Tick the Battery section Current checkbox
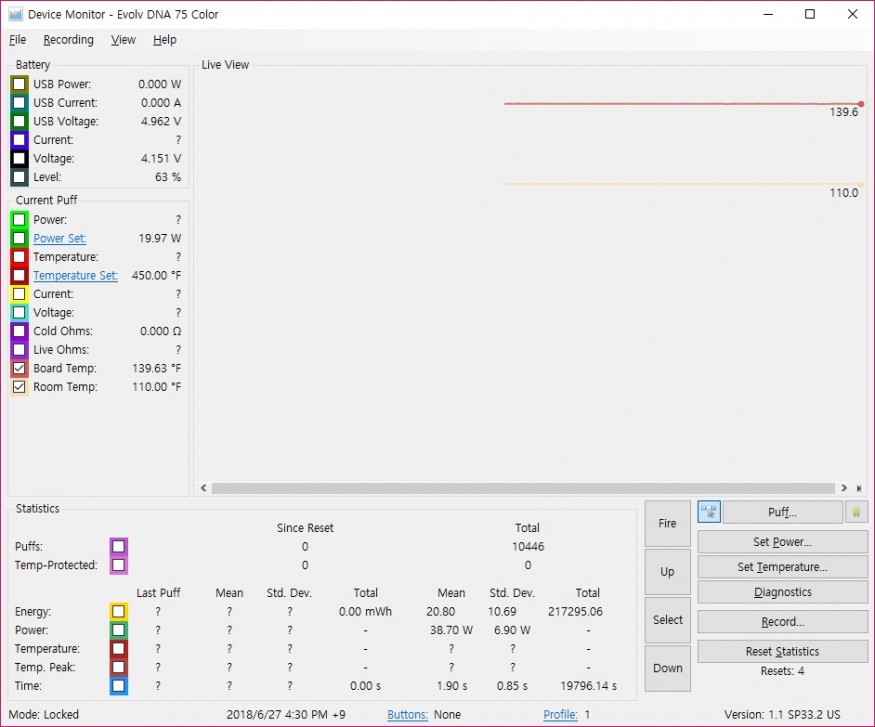 (19, 139)
